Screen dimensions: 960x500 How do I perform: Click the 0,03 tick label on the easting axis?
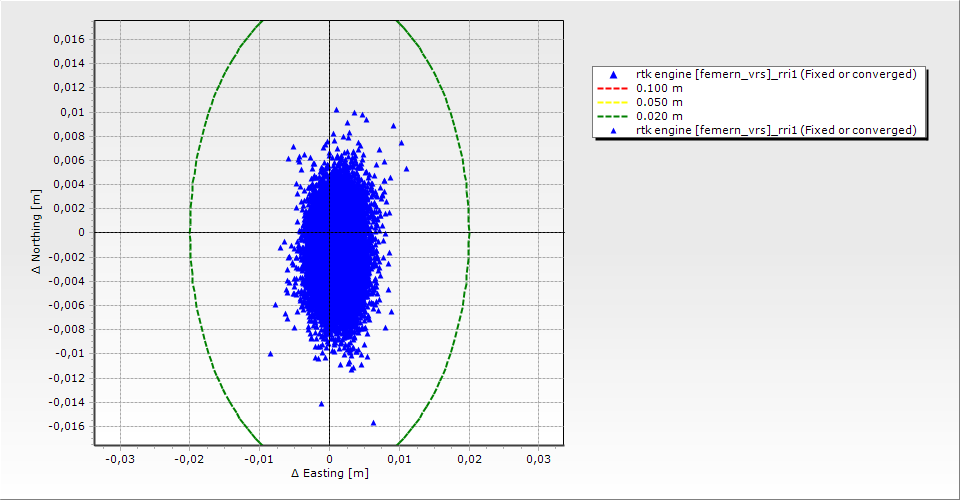click(x=538, y=458)
